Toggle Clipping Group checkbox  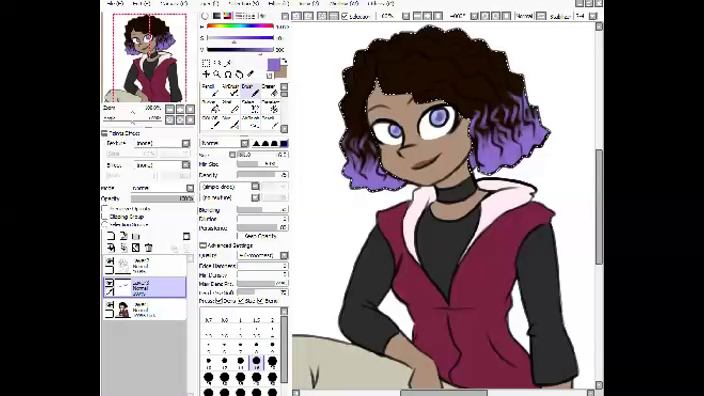105,216
